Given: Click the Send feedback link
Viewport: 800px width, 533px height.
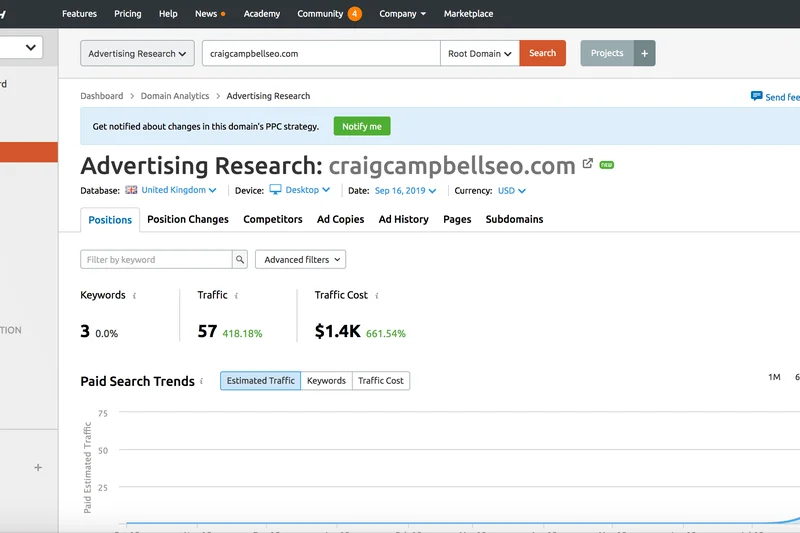Looking at the screenshot, I should pyautogui.click(x=782, y=97).
